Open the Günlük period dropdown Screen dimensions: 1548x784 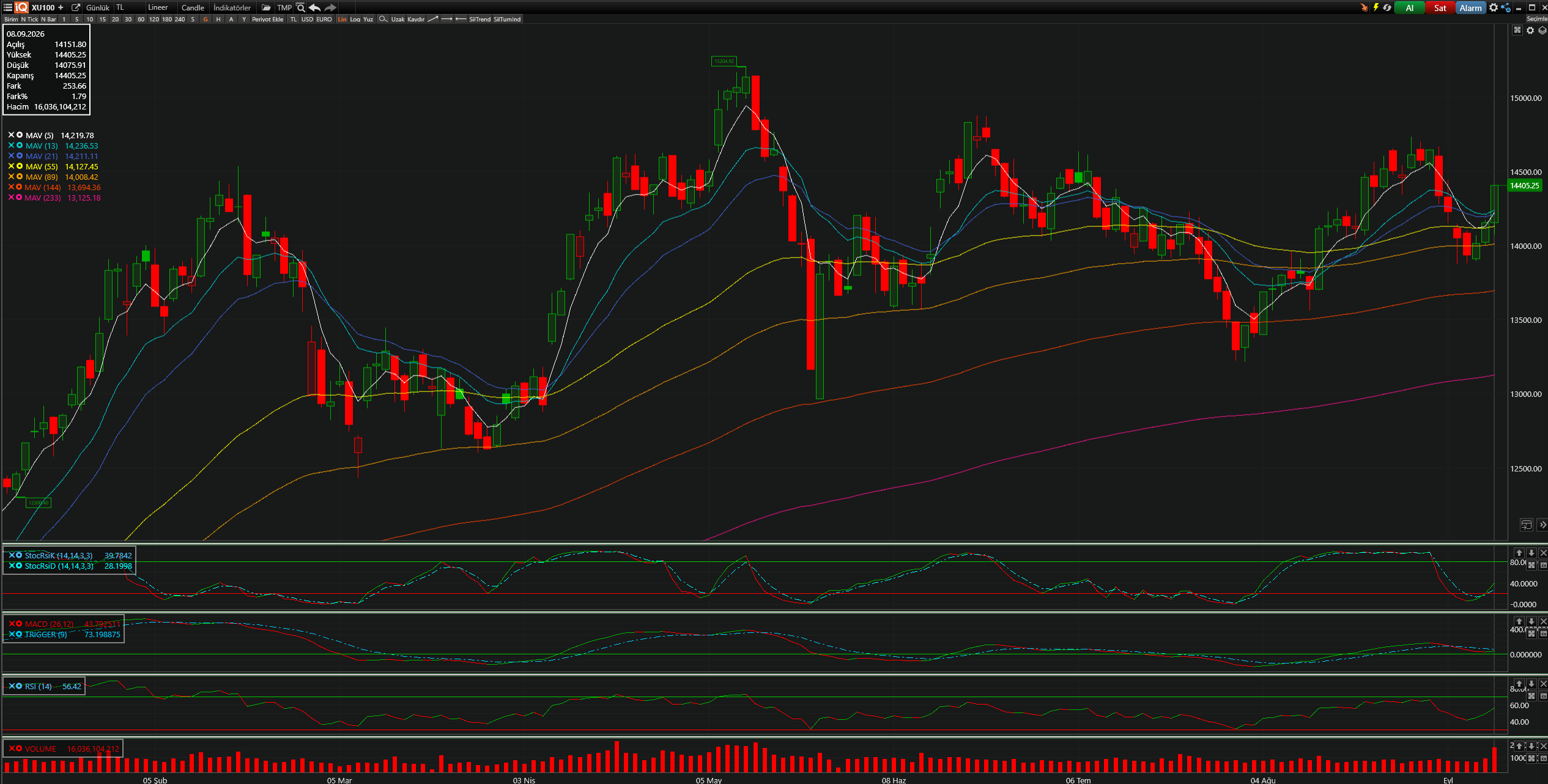tap(98, 7)
